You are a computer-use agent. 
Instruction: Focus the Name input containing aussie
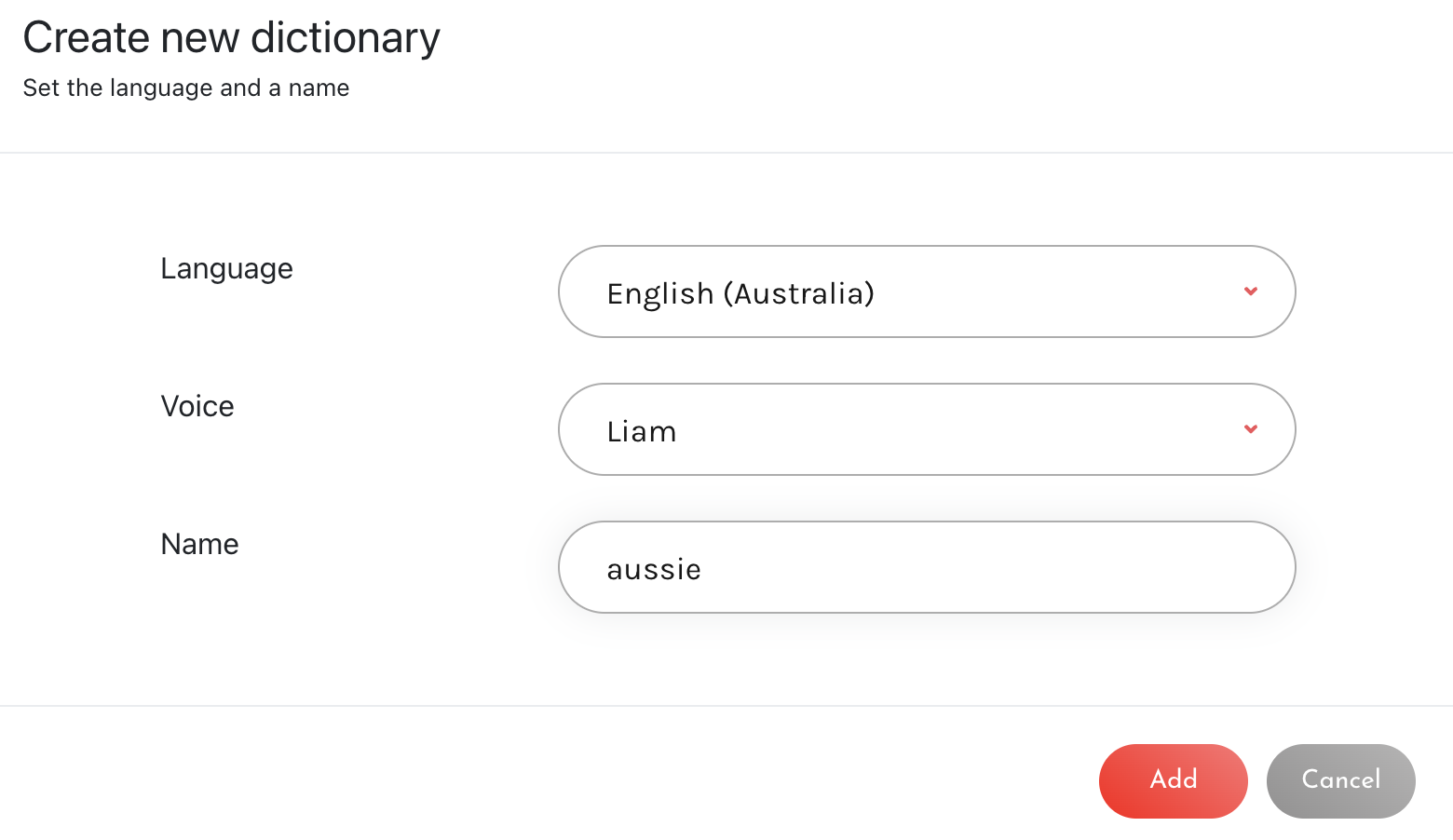(x=927, y=567)
